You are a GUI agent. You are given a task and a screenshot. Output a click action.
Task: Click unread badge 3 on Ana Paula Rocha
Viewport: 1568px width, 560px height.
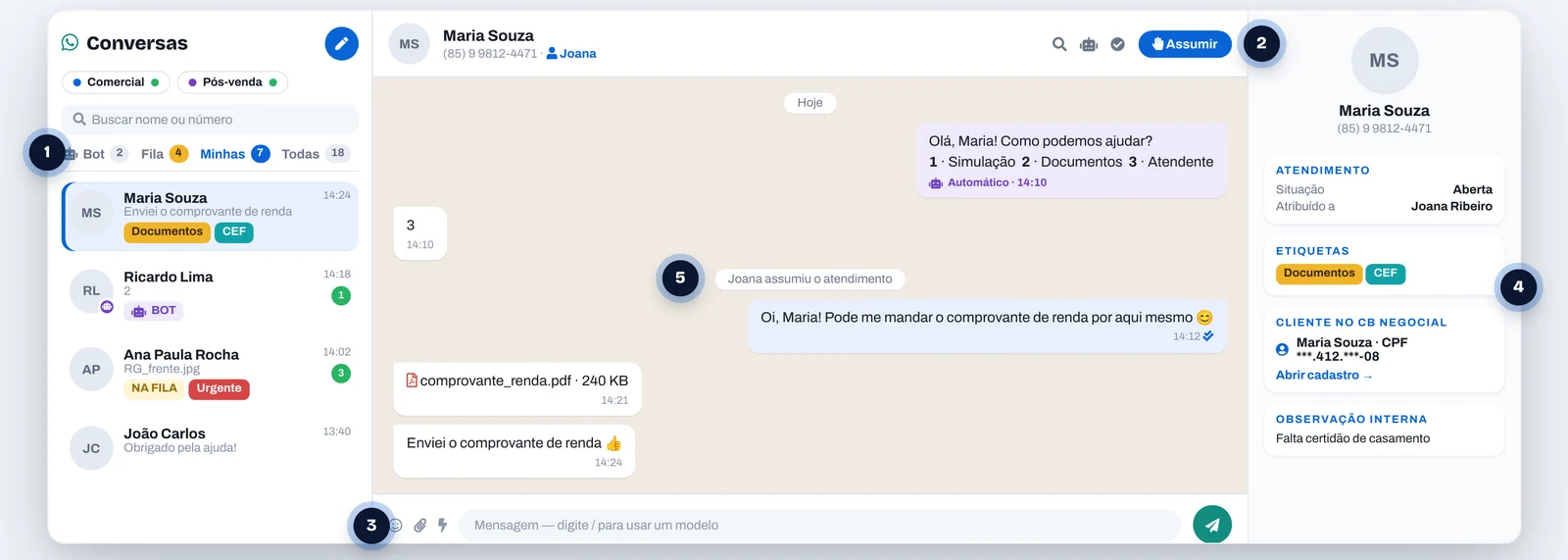tap(341, 373)
